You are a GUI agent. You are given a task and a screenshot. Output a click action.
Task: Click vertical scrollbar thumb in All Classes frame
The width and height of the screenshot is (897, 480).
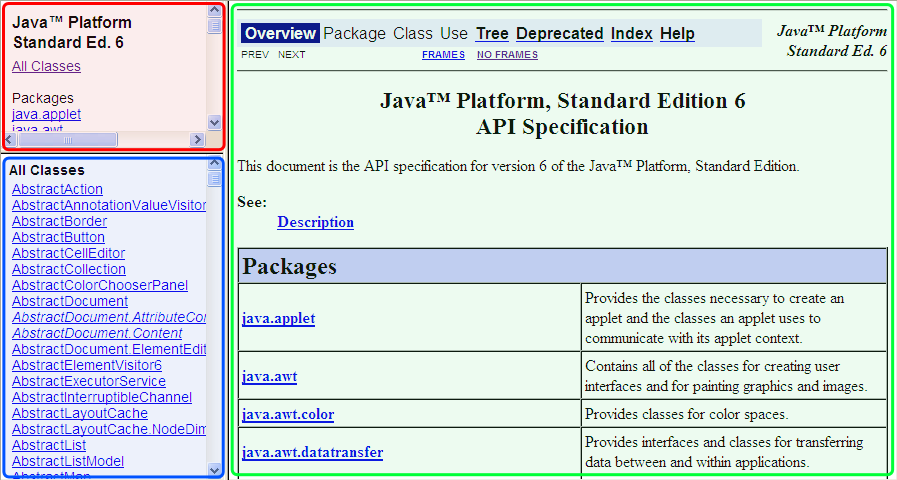coord(215,179)
